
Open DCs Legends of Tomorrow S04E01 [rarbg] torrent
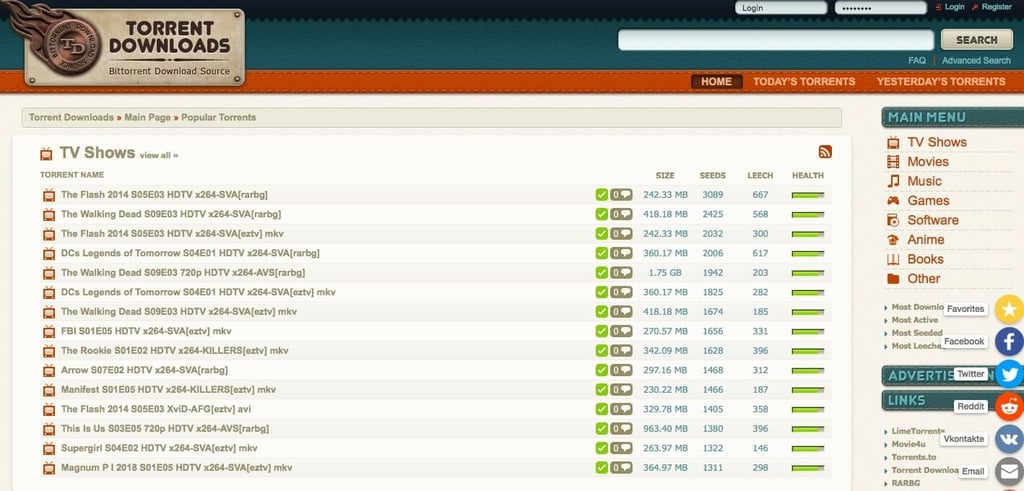190,253
